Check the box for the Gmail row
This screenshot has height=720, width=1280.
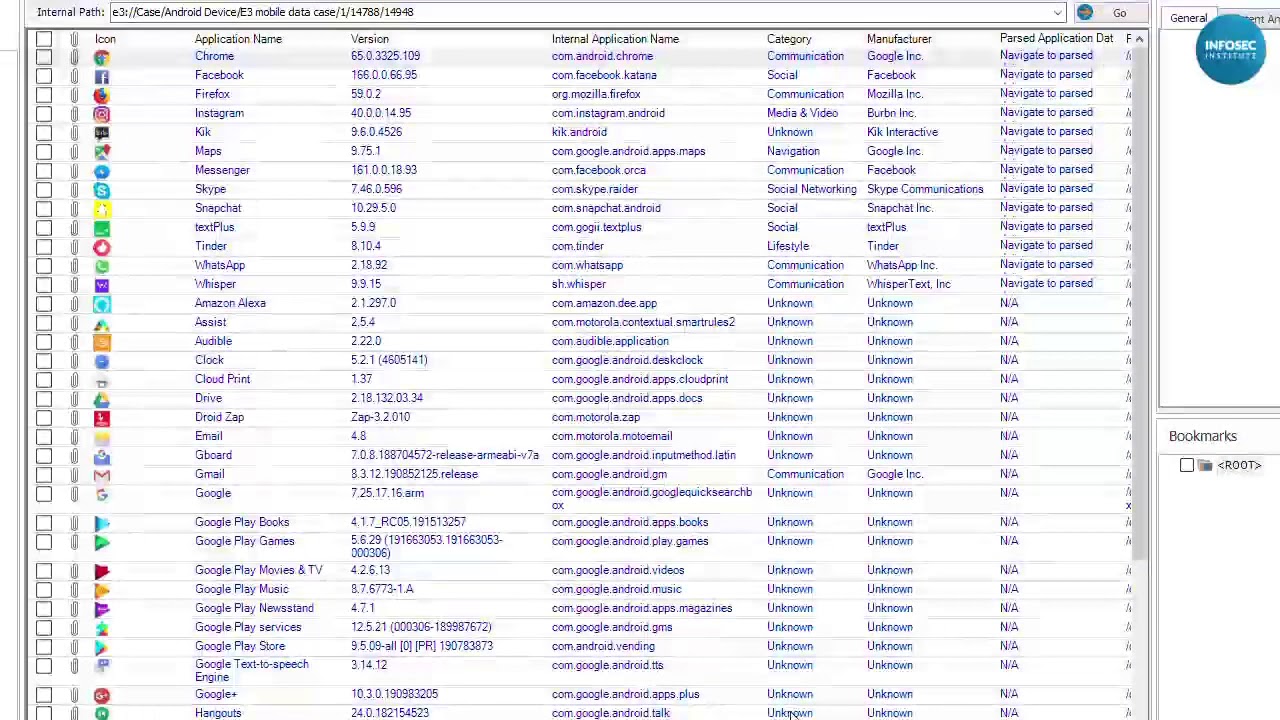[44, 475]
